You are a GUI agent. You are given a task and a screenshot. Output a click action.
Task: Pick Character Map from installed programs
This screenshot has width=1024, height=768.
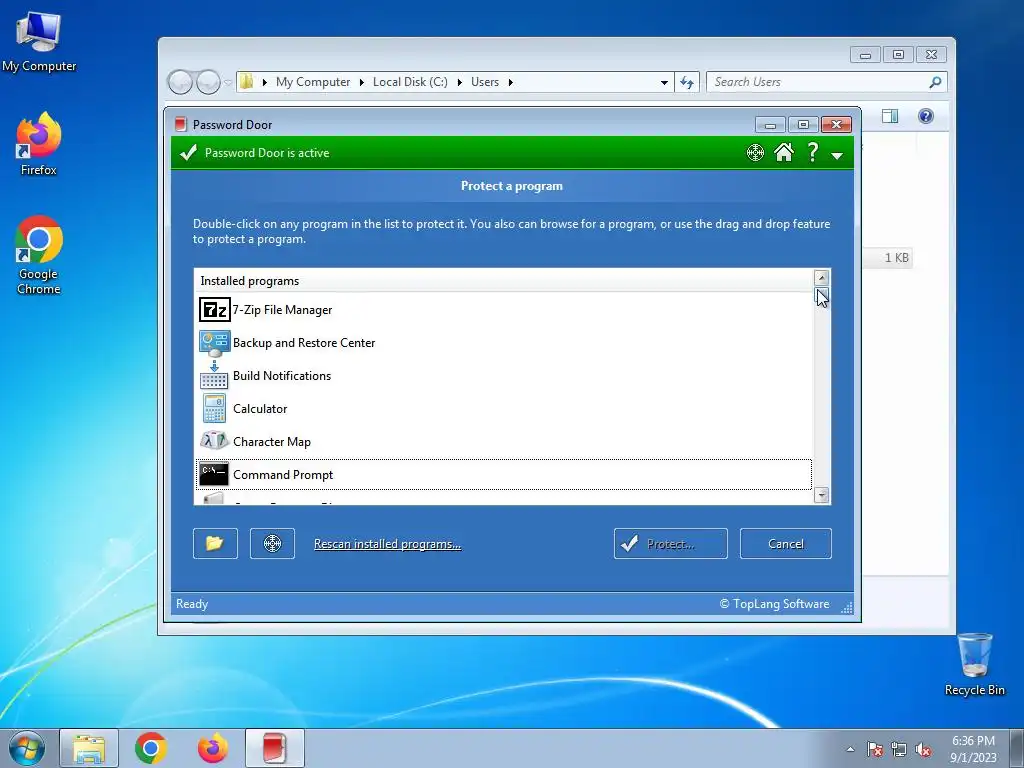click(x=504, y=441)
